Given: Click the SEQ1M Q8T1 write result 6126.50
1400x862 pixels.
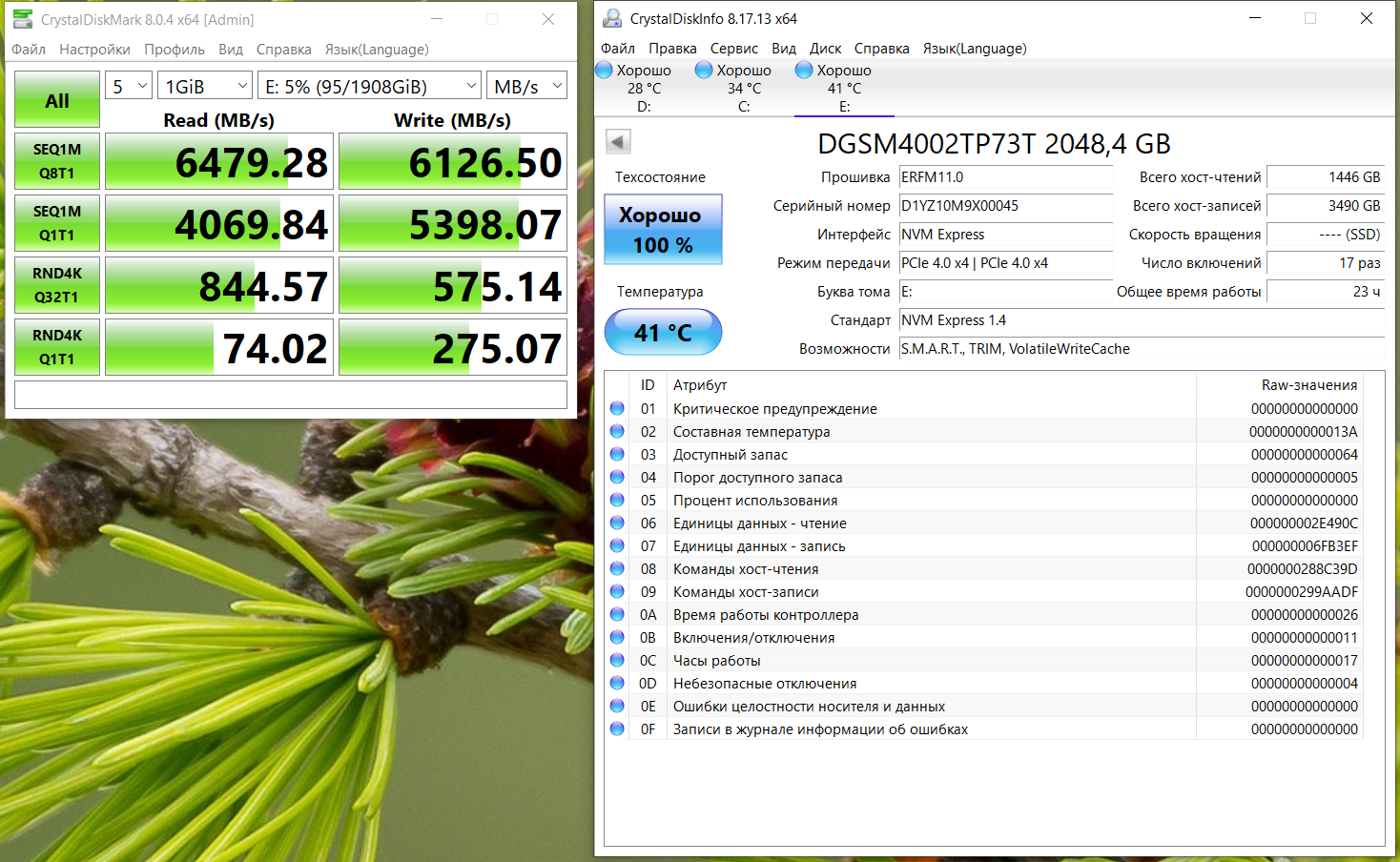Looking at the screenshot, I should tap(453, 161).
